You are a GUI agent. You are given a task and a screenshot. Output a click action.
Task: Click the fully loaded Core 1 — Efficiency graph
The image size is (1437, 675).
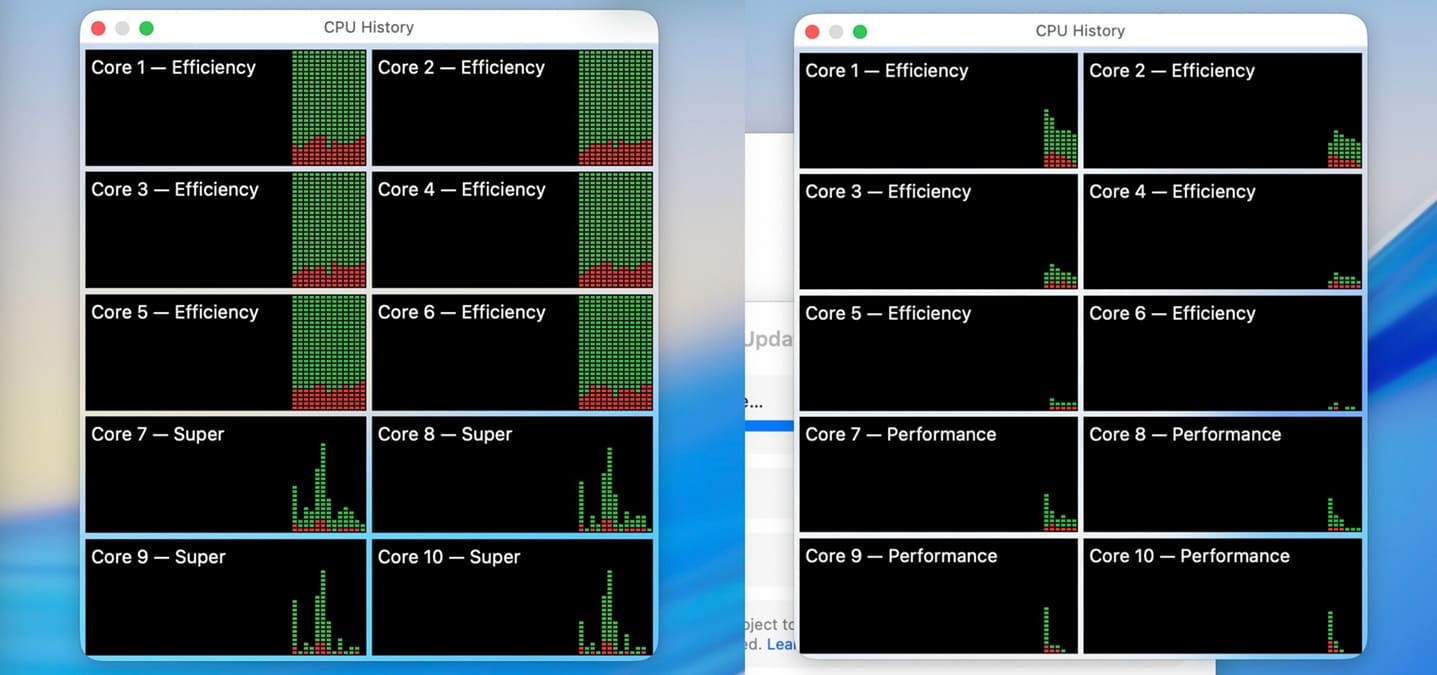click(226, 108)
